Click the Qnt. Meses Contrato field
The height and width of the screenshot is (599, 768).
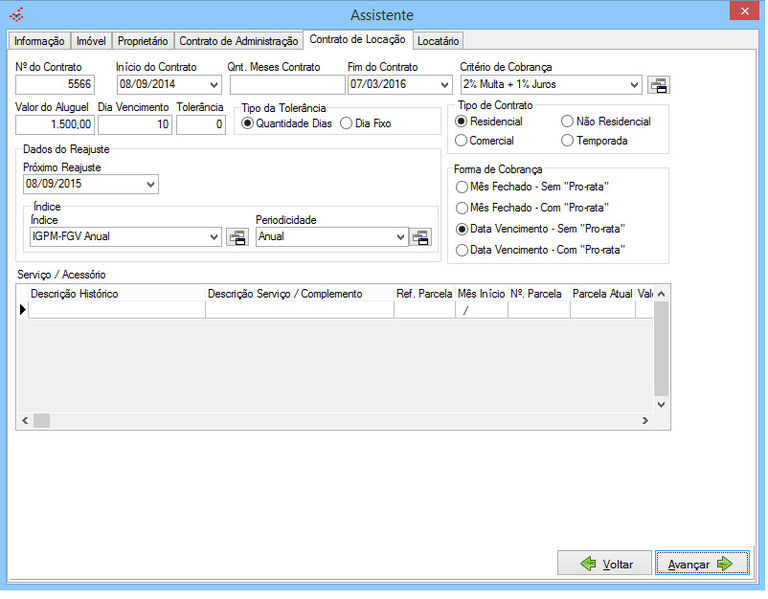284,85
